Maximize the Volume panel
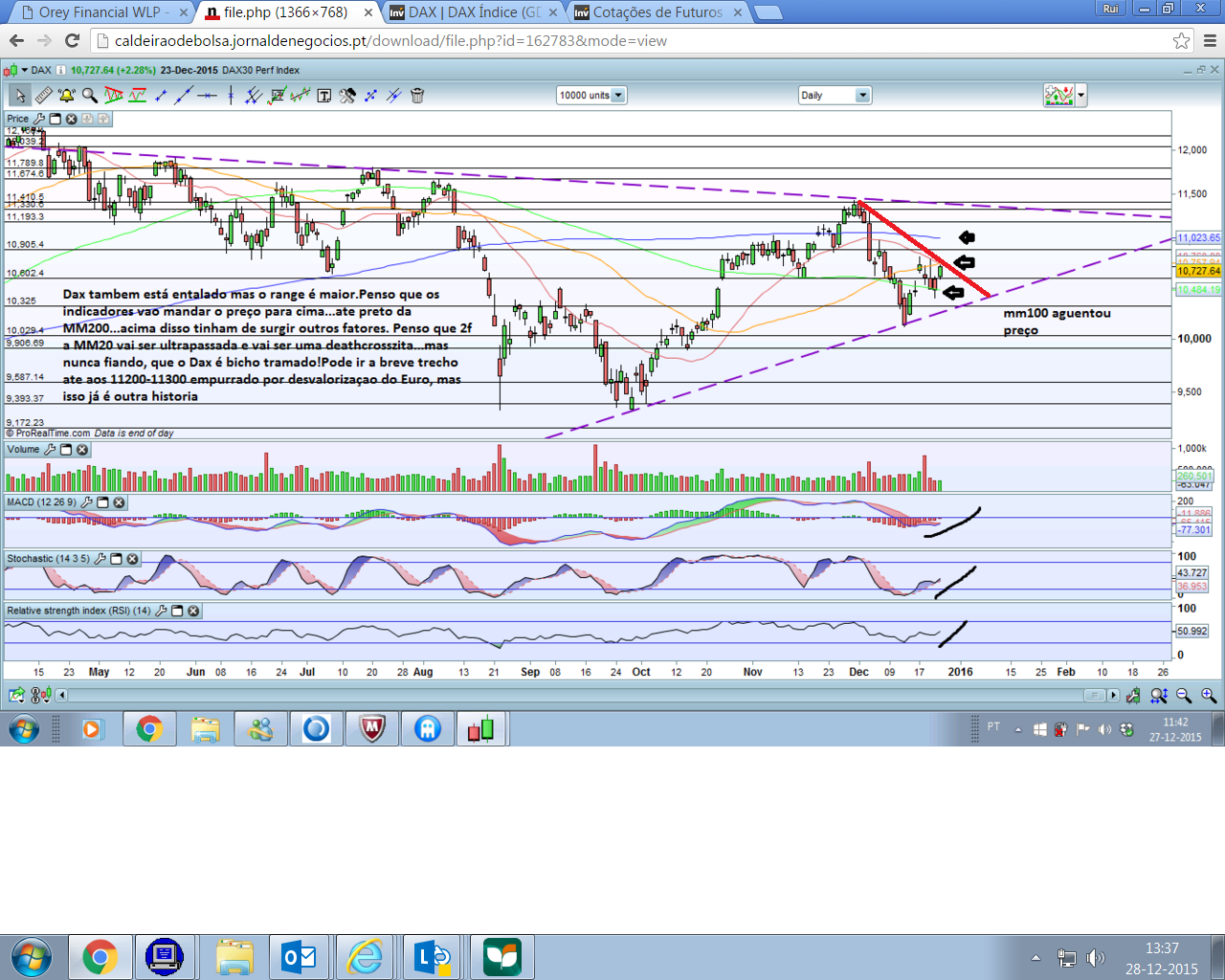 click(x=66, y=450)
